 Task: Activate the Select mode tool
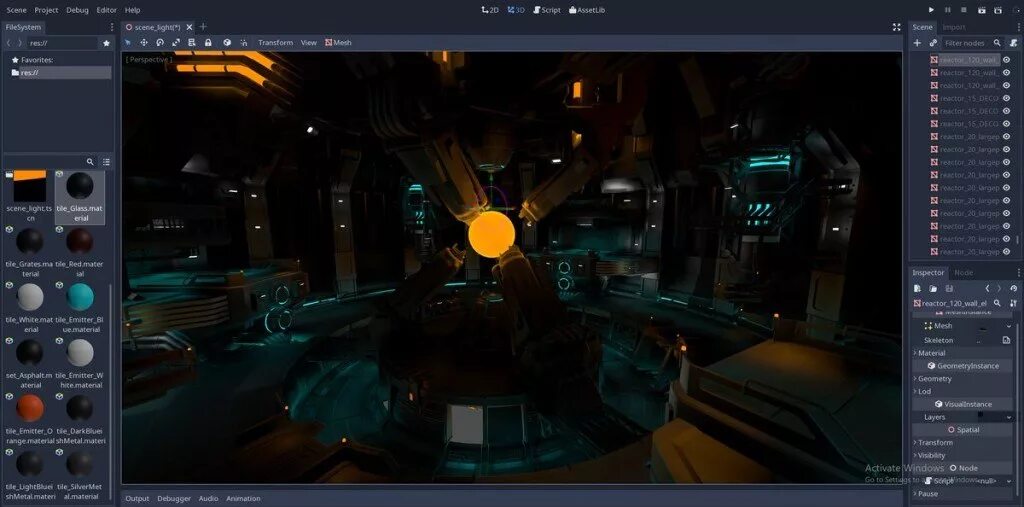point(128,42)
